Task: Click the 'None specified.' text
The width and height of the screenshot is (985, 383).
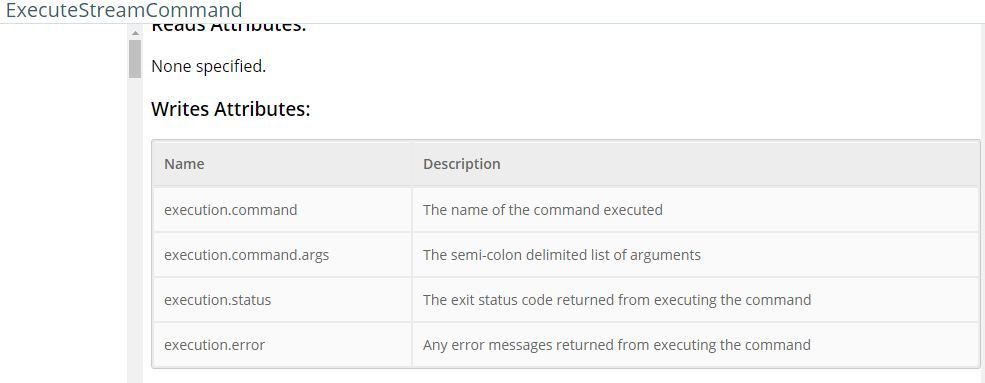Action: pos(209,67)
